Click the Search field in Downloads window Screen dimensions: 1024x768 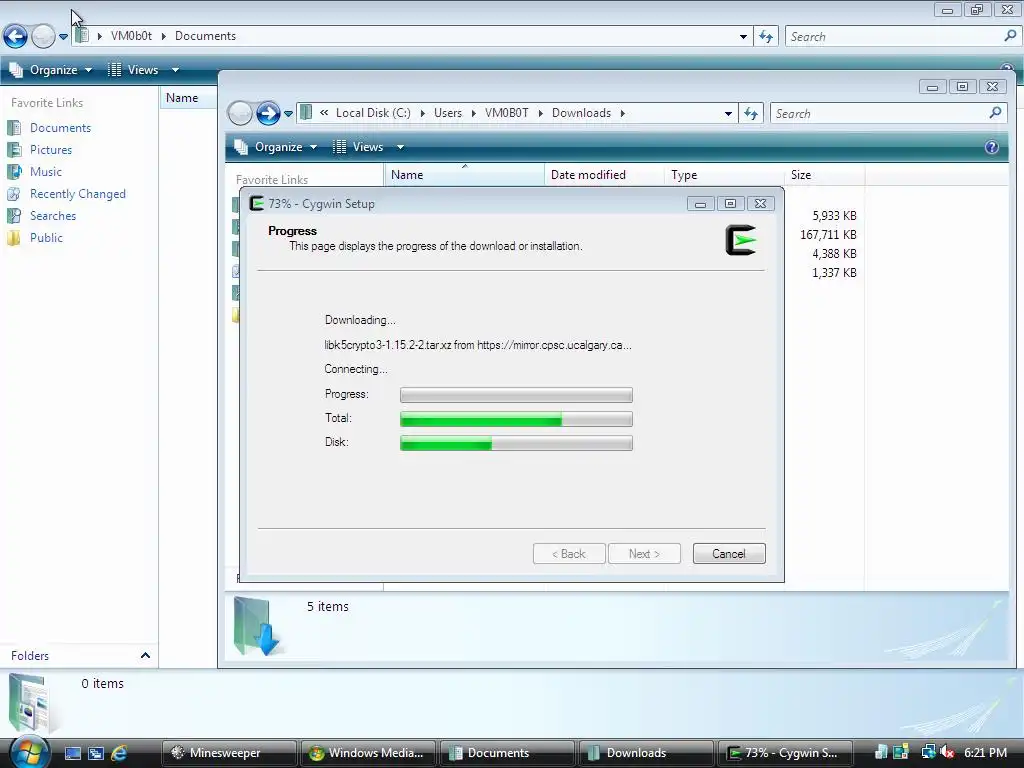[x=879, y=114]
